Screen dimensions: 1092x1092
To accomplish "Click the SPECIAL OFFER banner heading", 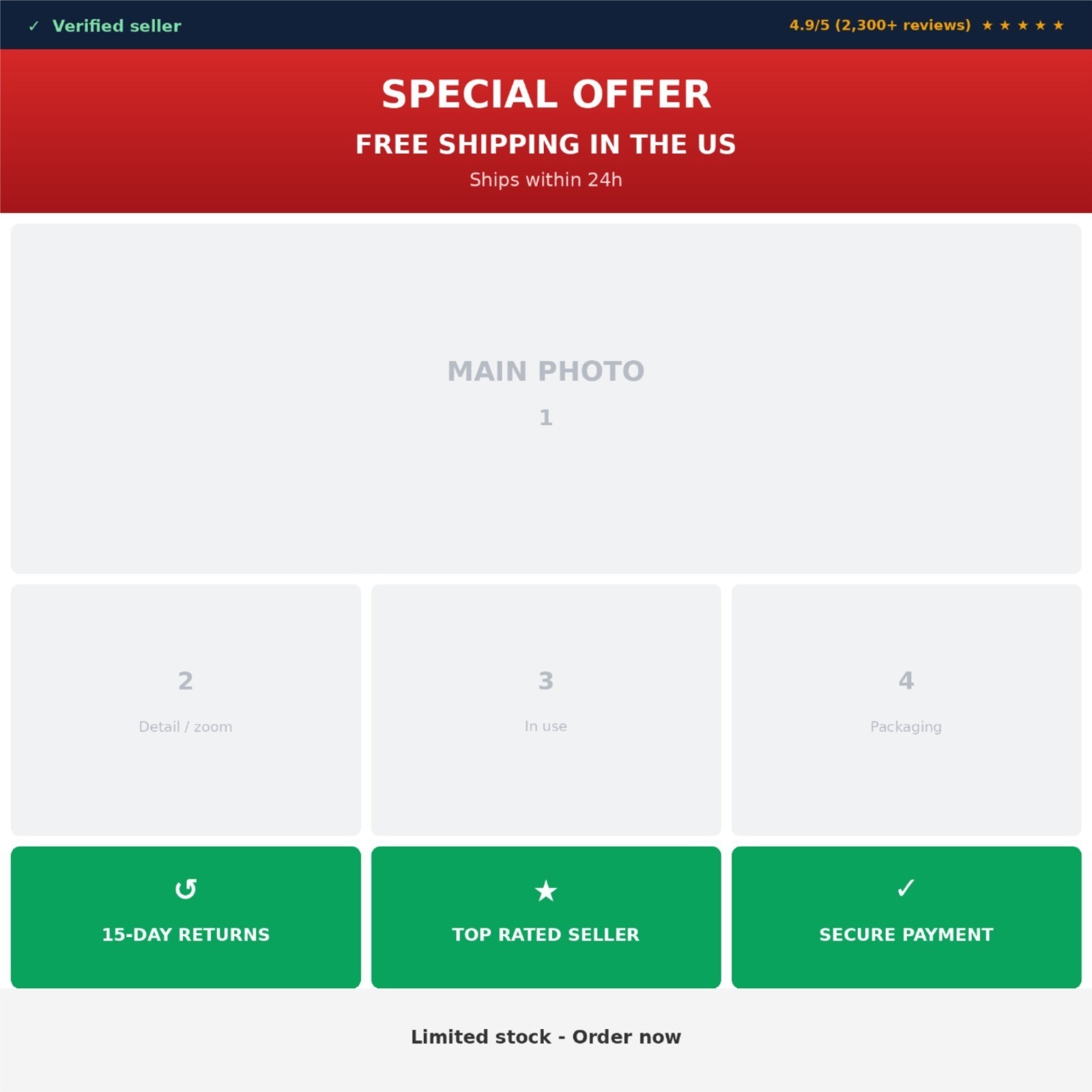I will (546, 94).
